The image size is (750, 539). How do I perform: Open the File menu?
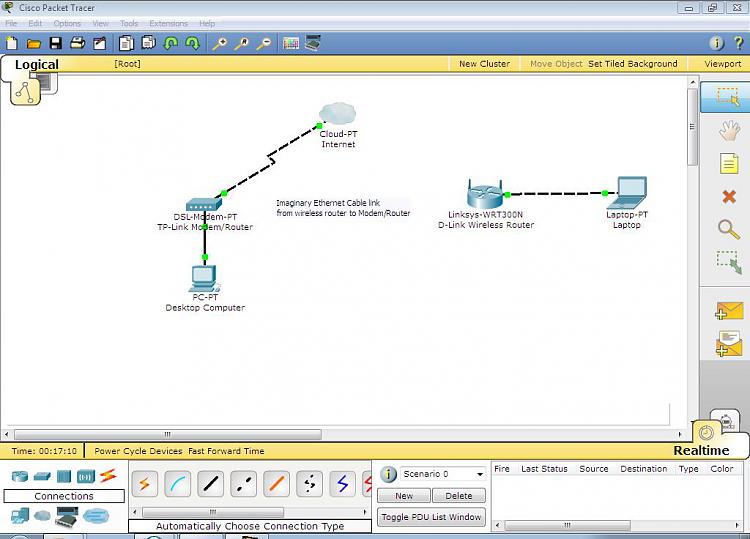pyautogui.click(x=11, y=23)
